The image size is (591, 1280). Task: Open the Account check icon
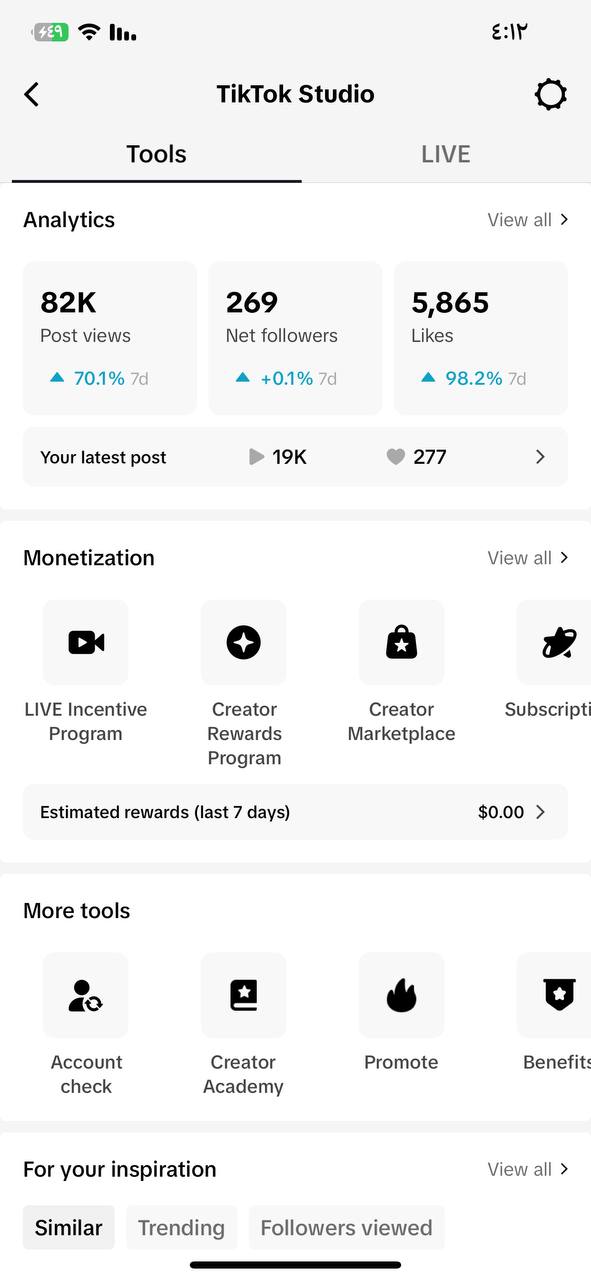coord(86,995)
